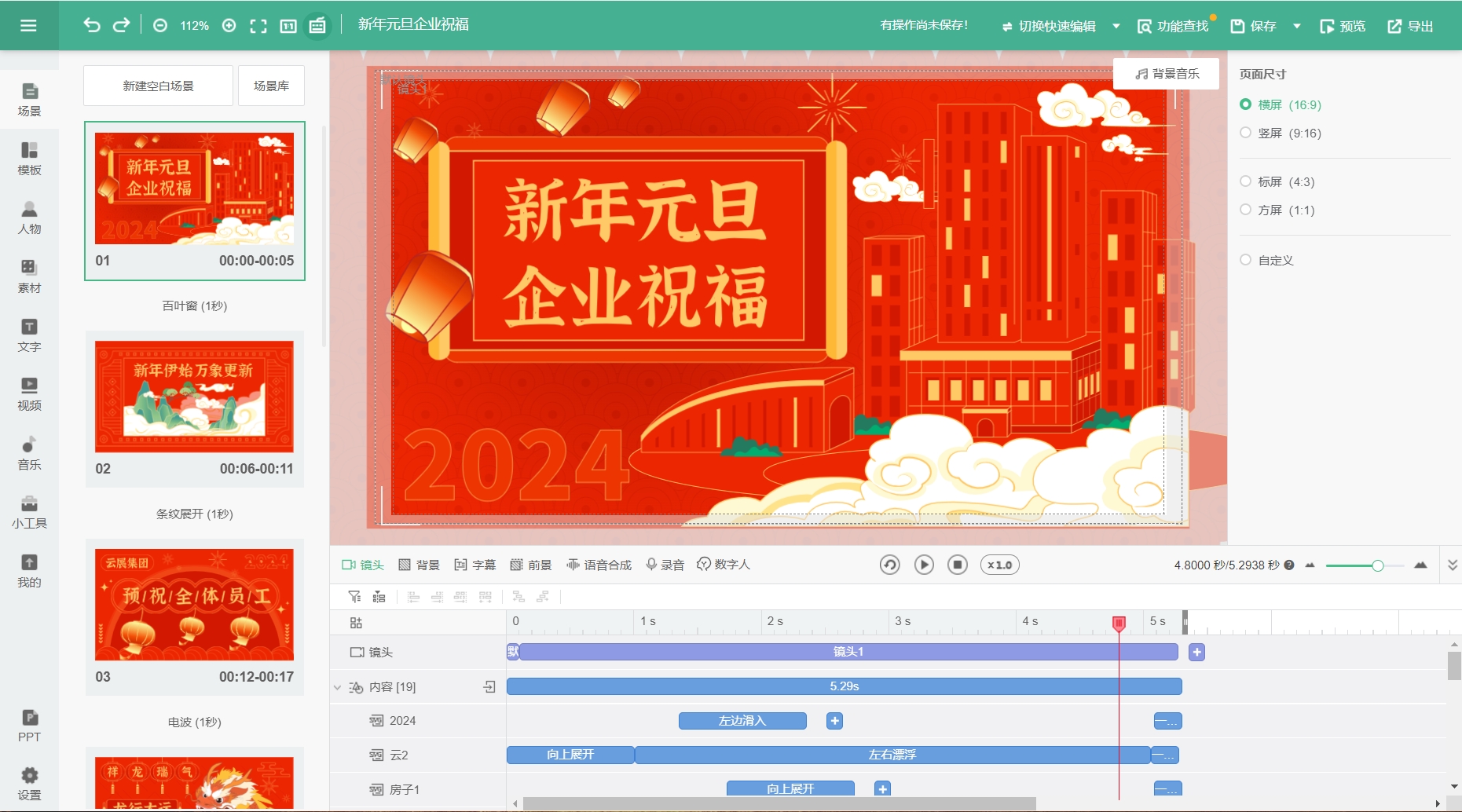Add animation after 2024 左边滑入 clip
The height and width of the screenshot is (812, 1462).
[835, 721]
